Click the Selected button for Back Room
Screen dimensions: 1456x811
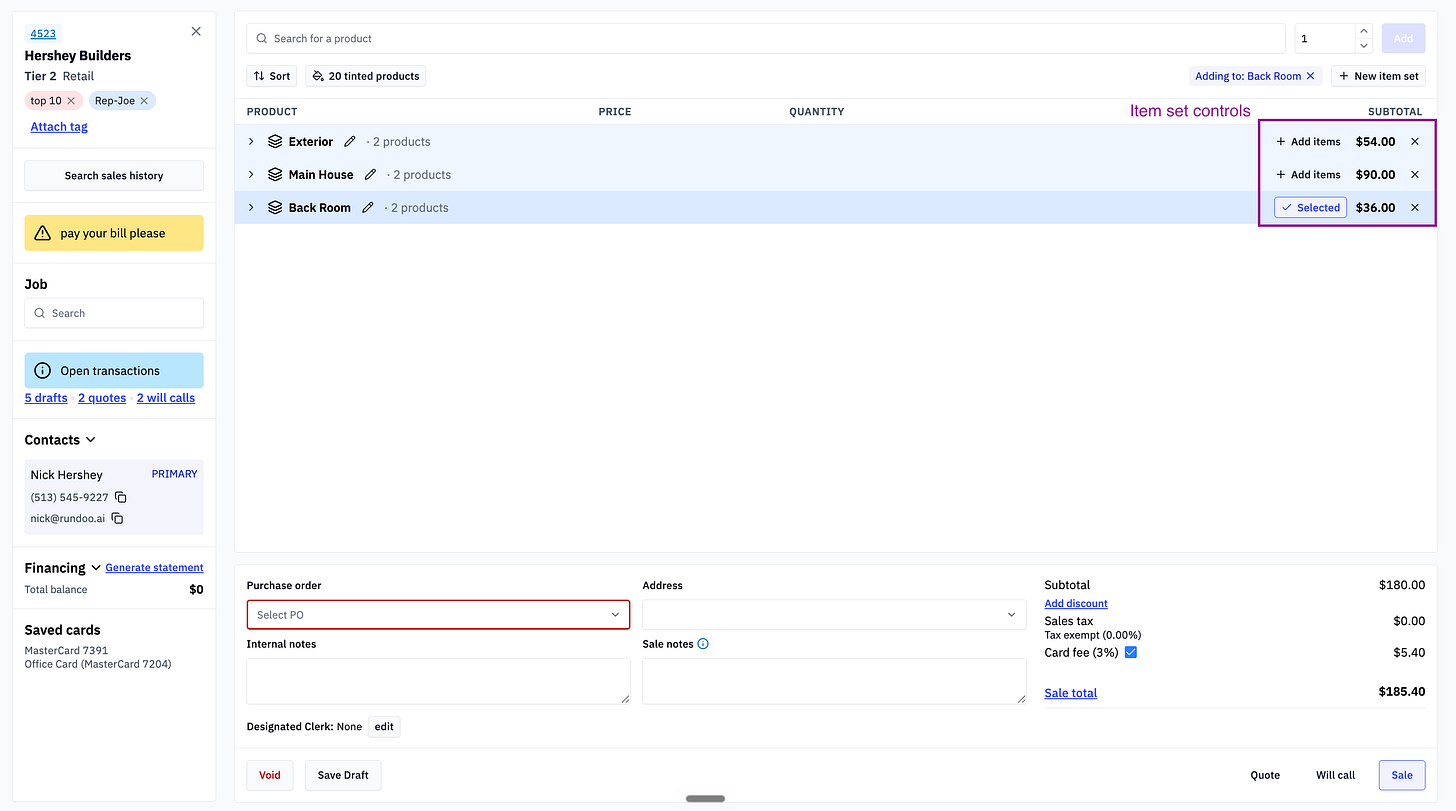click(x=1310, y=208)
